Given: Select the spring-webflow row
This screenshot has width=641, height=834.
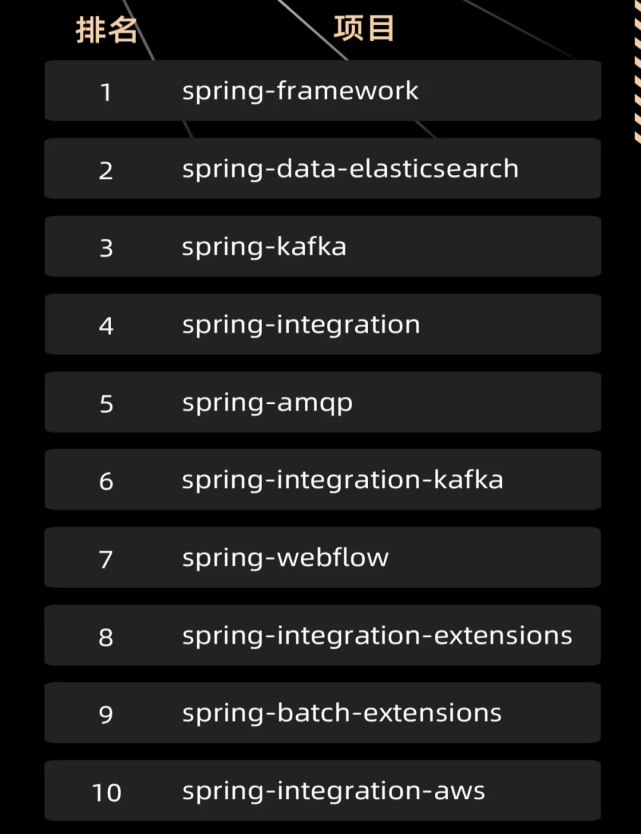Looking at the screenshot, I should pos(323,557).
